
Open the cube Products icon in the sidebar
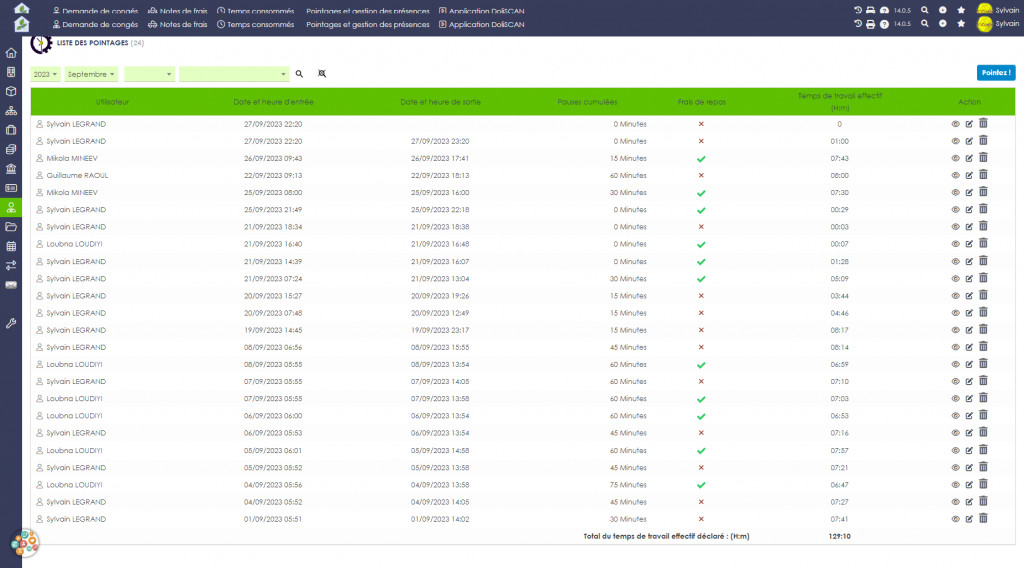[x=11, y=91]
